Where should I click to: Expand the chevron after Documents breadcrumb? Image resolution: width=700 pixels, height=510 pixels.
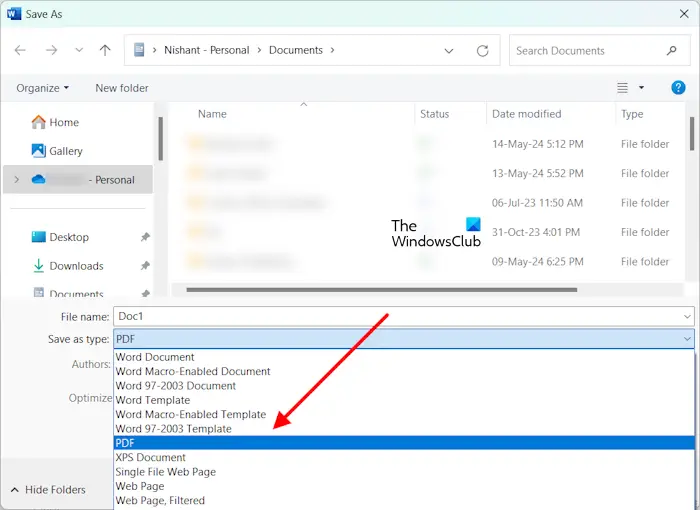[332, 50]
